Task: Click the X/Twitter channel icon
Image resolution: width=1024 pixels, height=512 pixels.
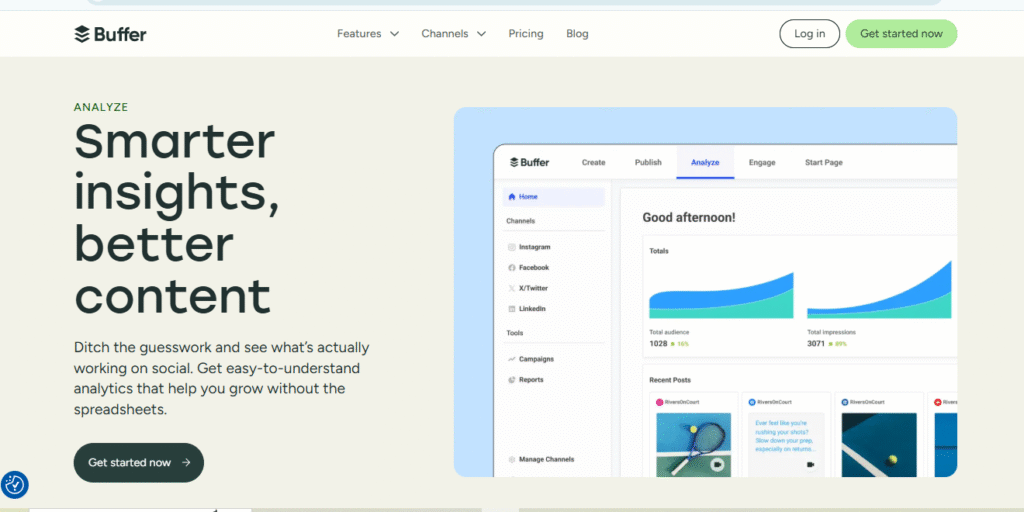Action: pos(512,288)
